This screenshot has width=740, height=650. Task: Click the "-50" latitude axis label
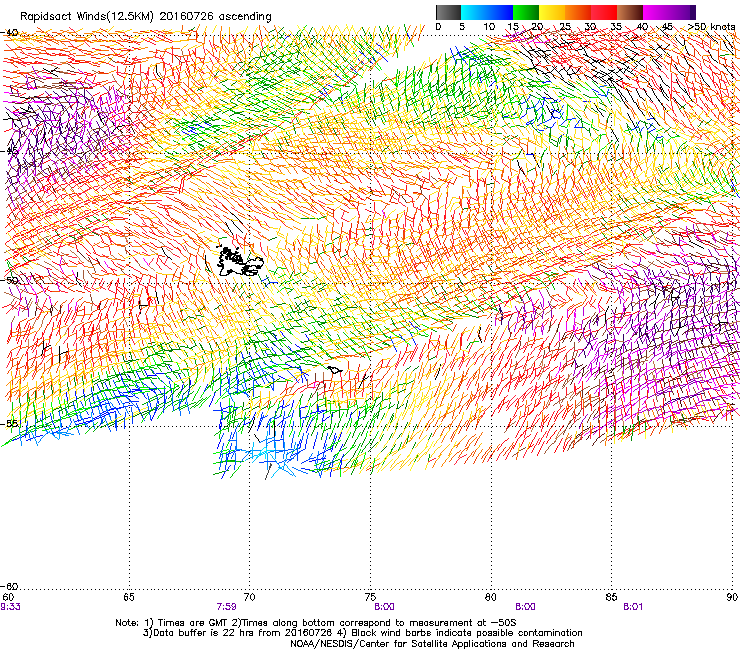point(10,280)
